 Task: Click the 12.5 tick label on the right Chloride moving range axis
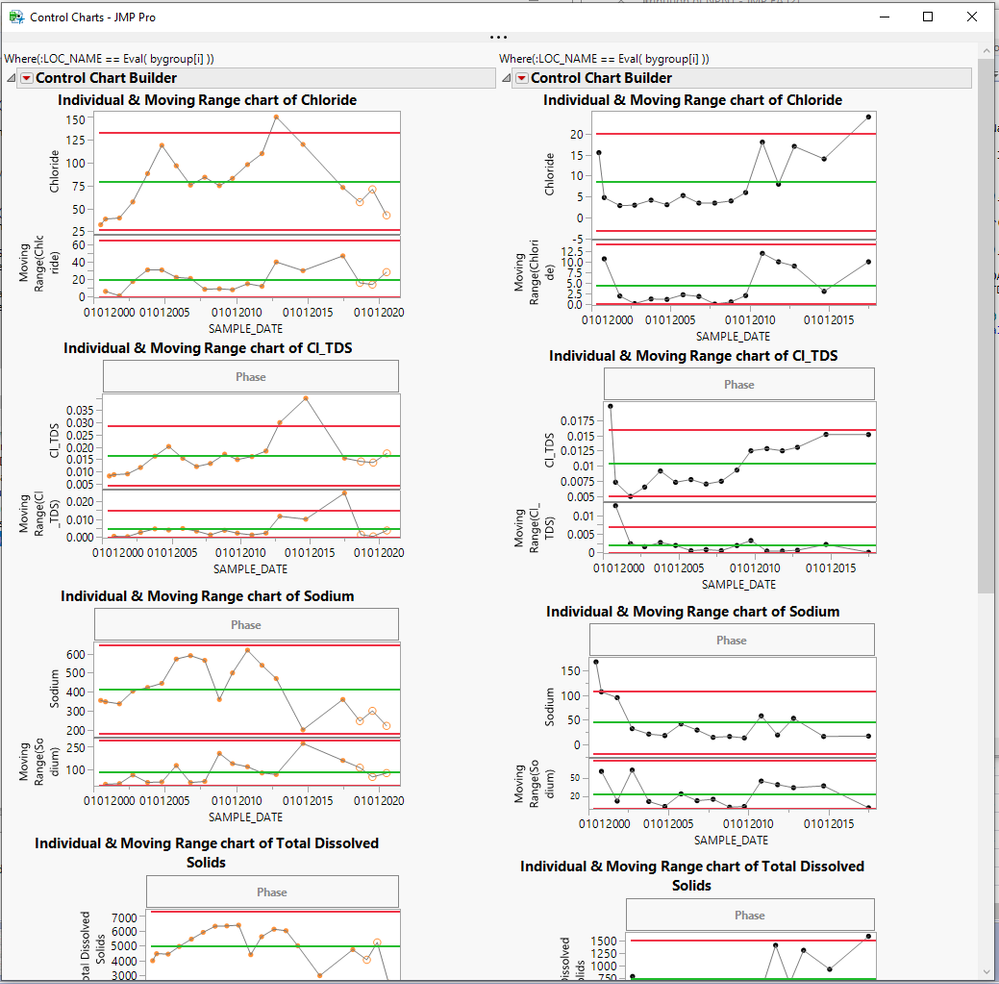pyautogui.click(x=572, y=252)
